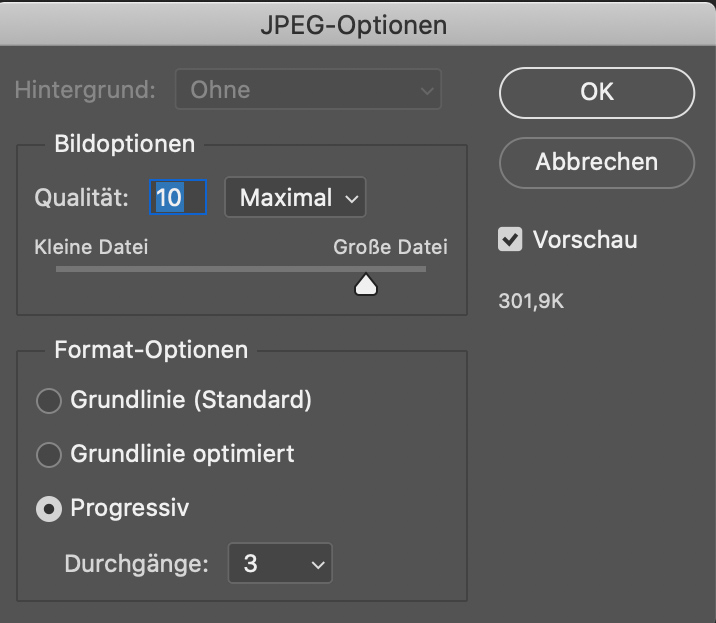Select the Progressiv format radio button
This screenshot has height=623, width=716.
(x=48, y=509)
